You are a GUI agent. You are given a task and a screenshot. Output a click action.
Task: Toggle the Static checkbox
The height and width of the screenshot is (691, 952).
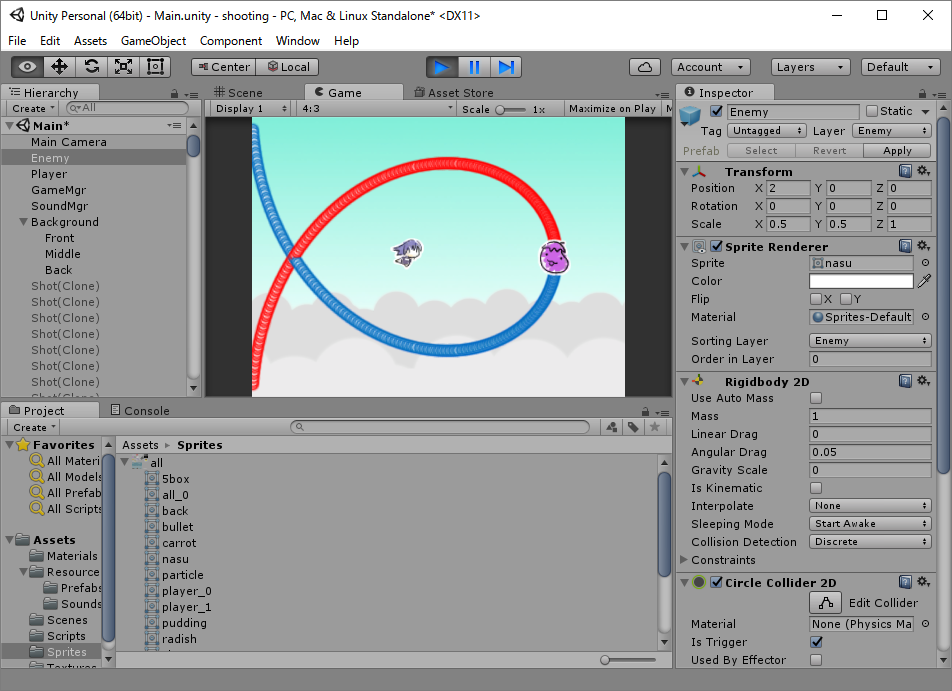[872, 111]
